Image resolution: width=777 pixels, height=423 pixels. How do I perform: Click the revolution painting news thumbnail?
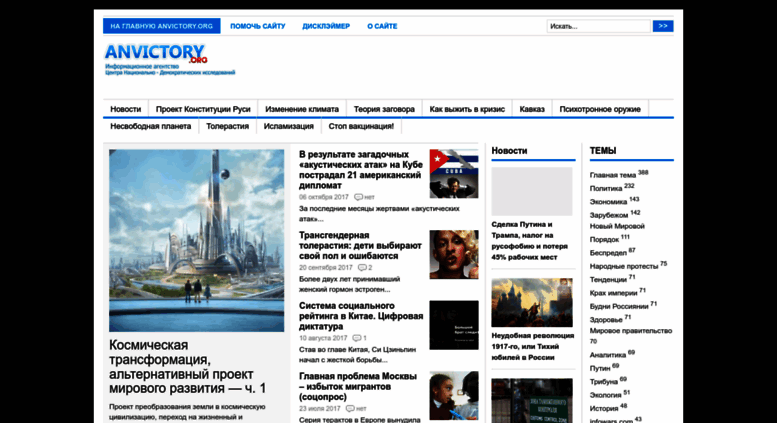(x=532, y=303)
